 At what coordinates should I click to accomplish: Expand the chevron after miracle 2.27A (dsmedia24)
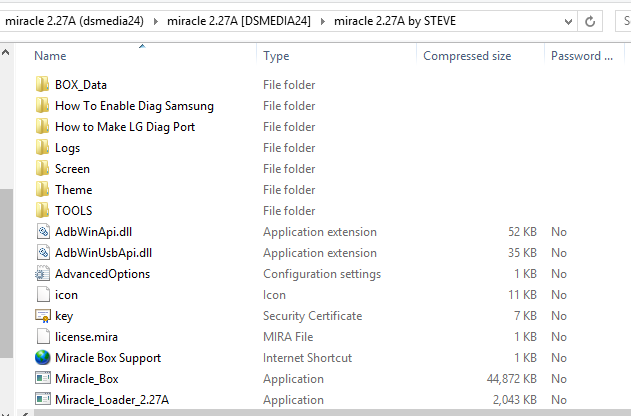[156, 21]
